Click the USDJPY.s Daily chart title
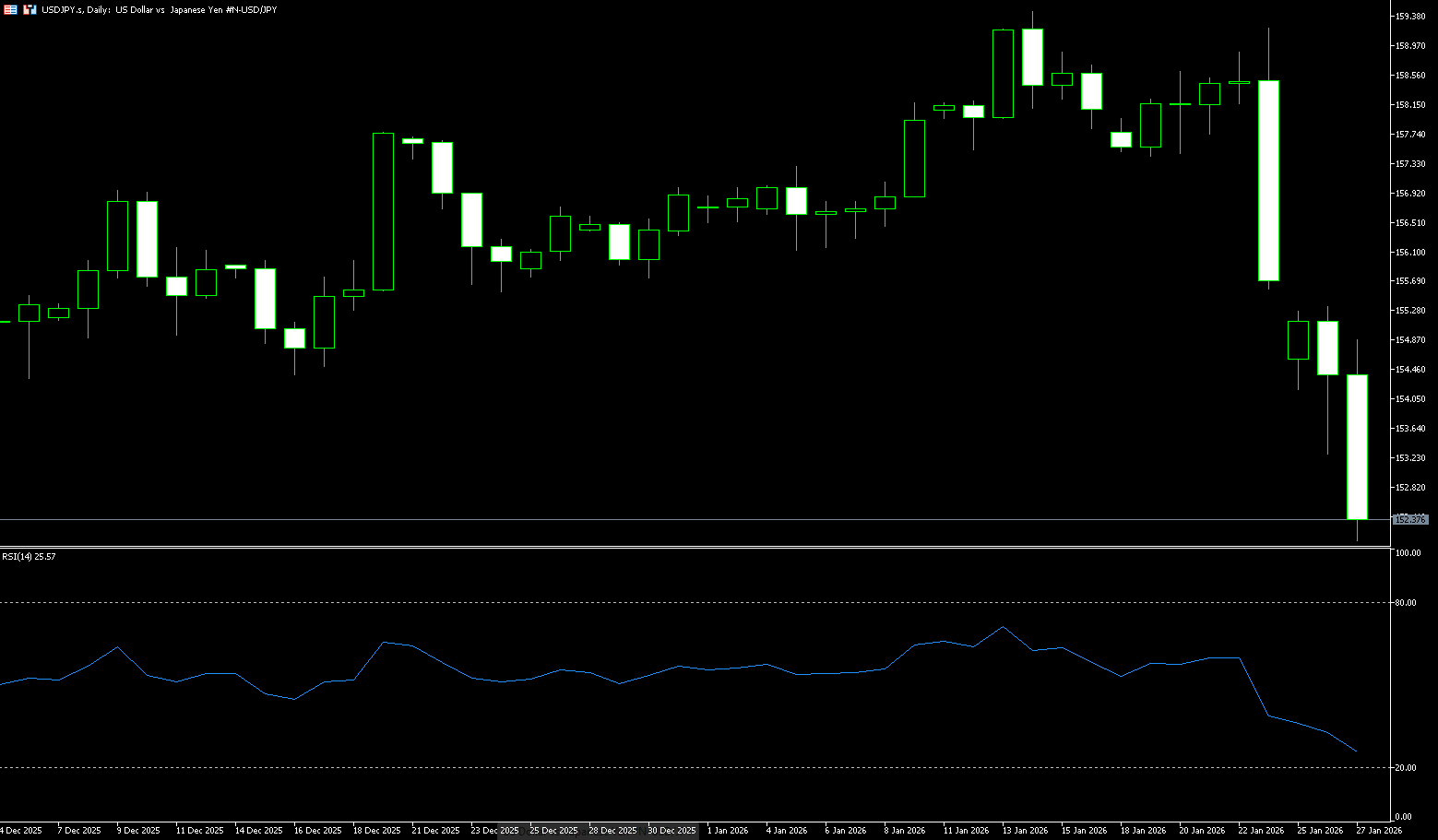The image size is (1438, 840). coord(159,9)
